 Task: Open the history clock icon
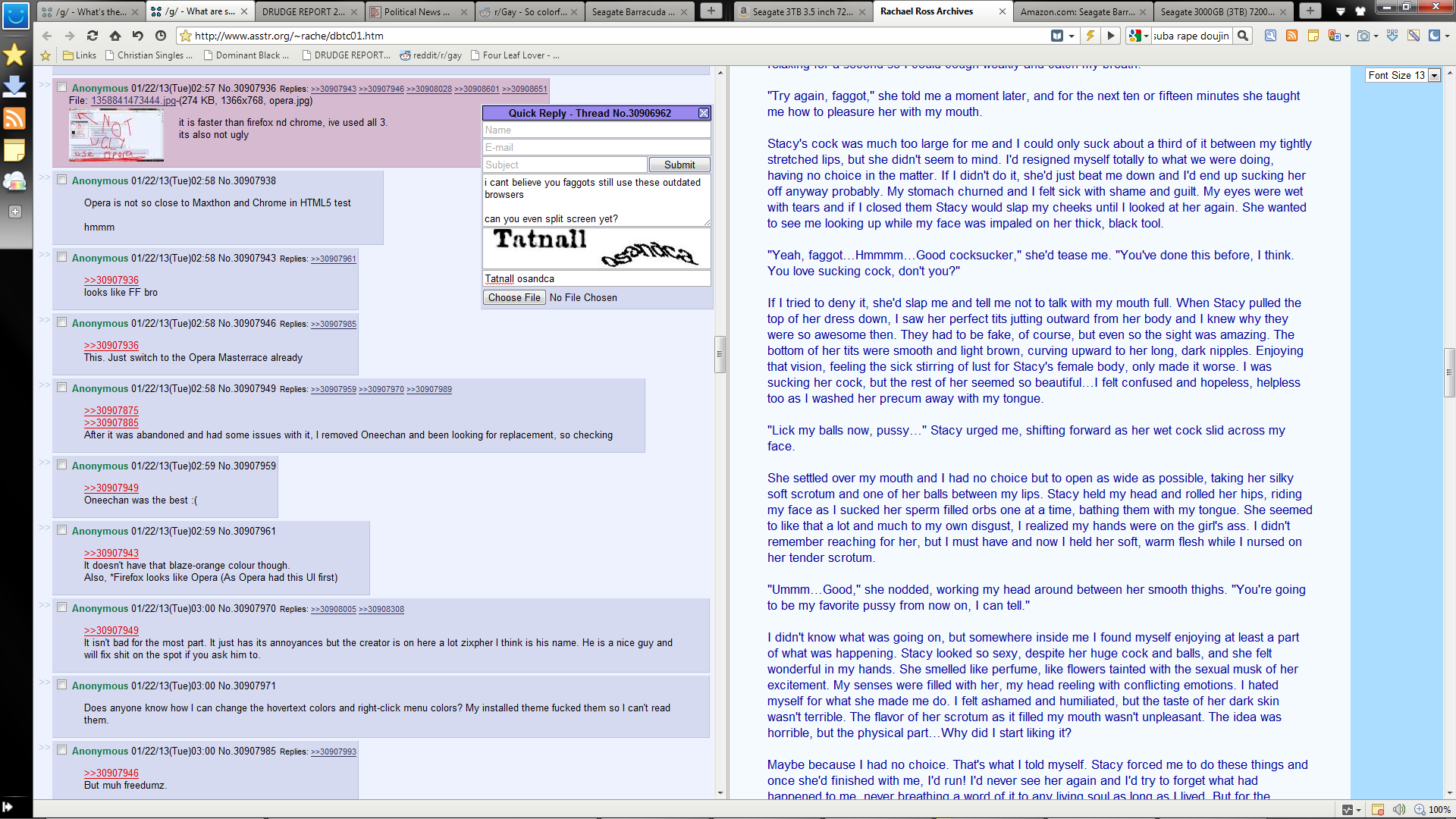tap(161, 36)
